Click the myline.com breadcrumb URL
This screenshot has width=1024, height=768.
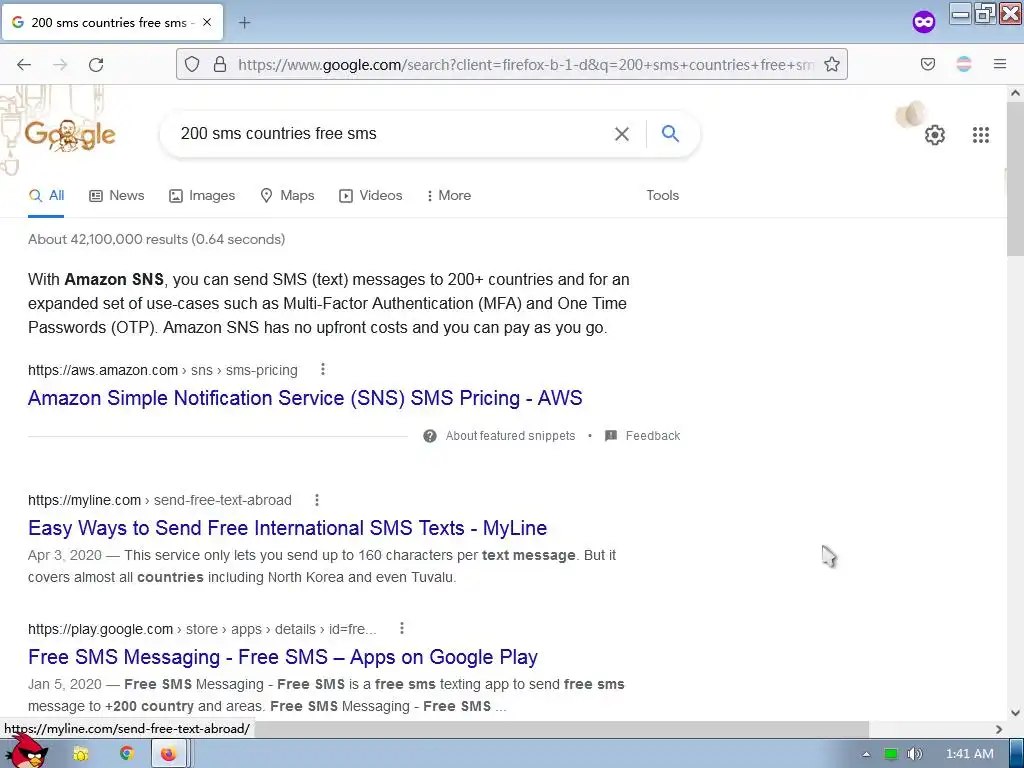point(159,500)
